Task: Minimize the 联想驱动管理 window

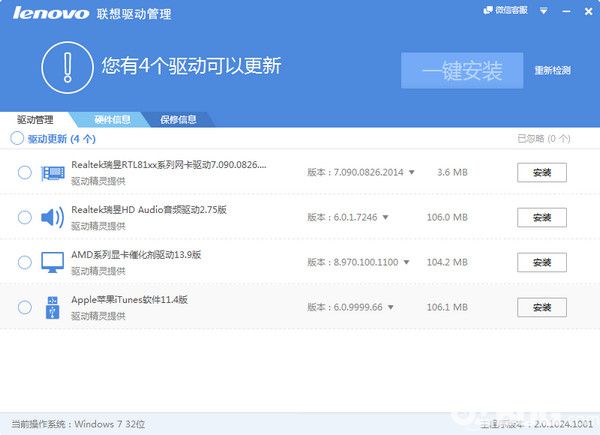Action: [x=566, y=11]
